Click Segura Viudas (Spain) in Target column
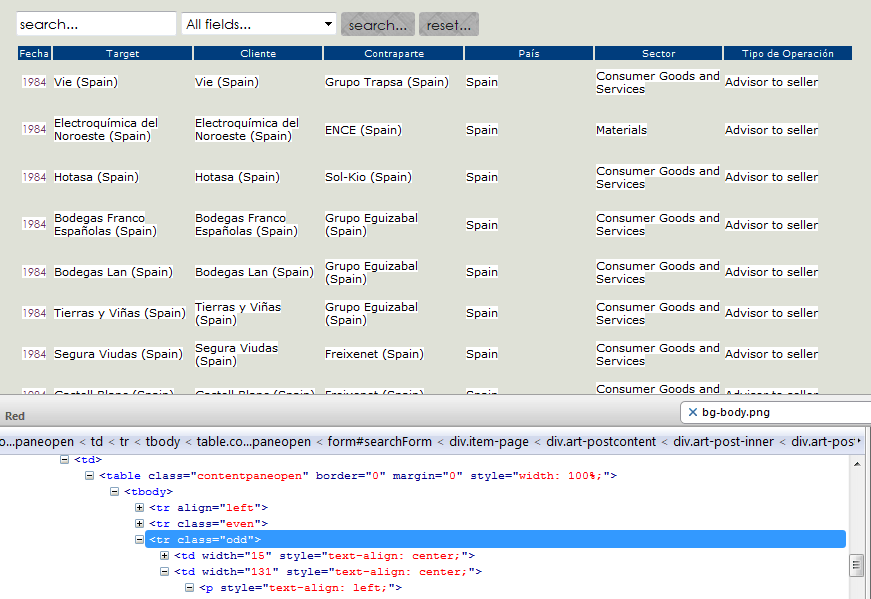The image size is (871, 599). pyautogui.click(x=118, y=354)
